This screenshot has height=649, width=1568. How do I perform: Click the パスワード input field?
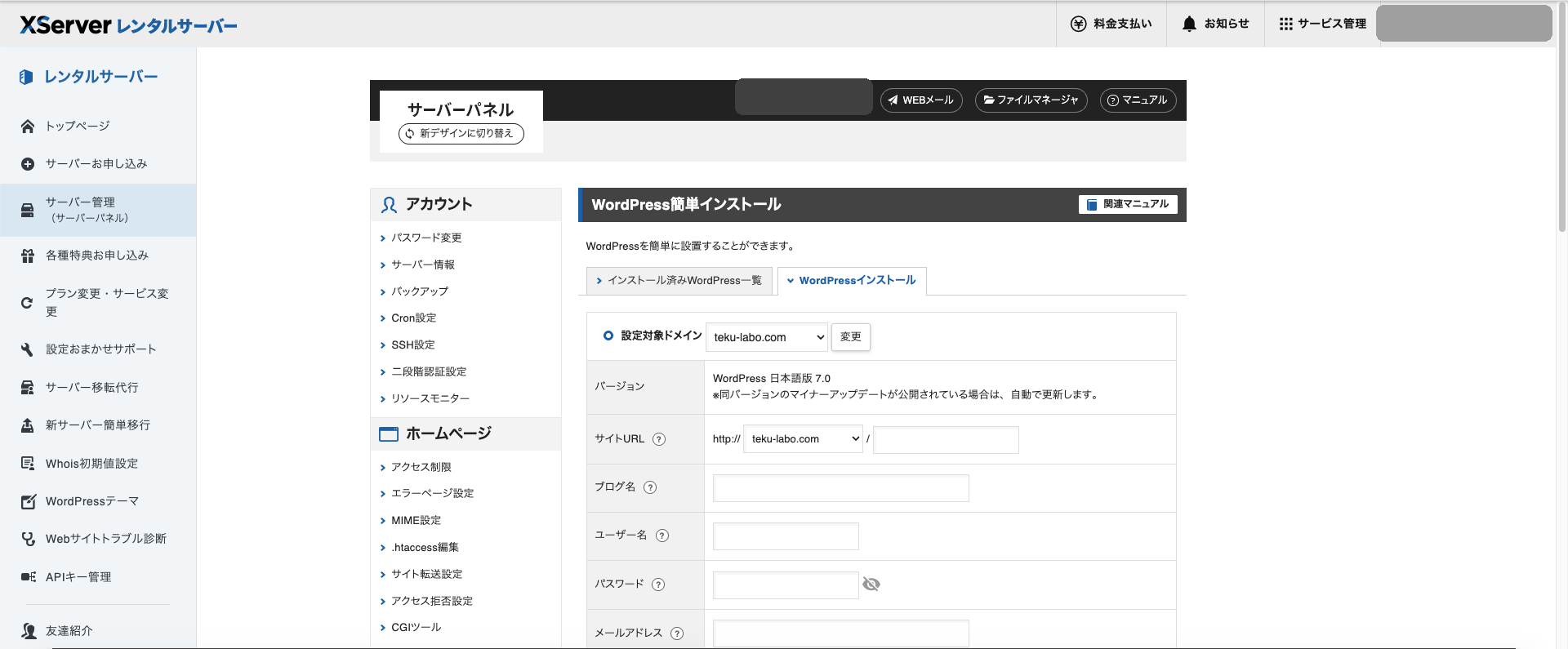[x=786, y=585]
